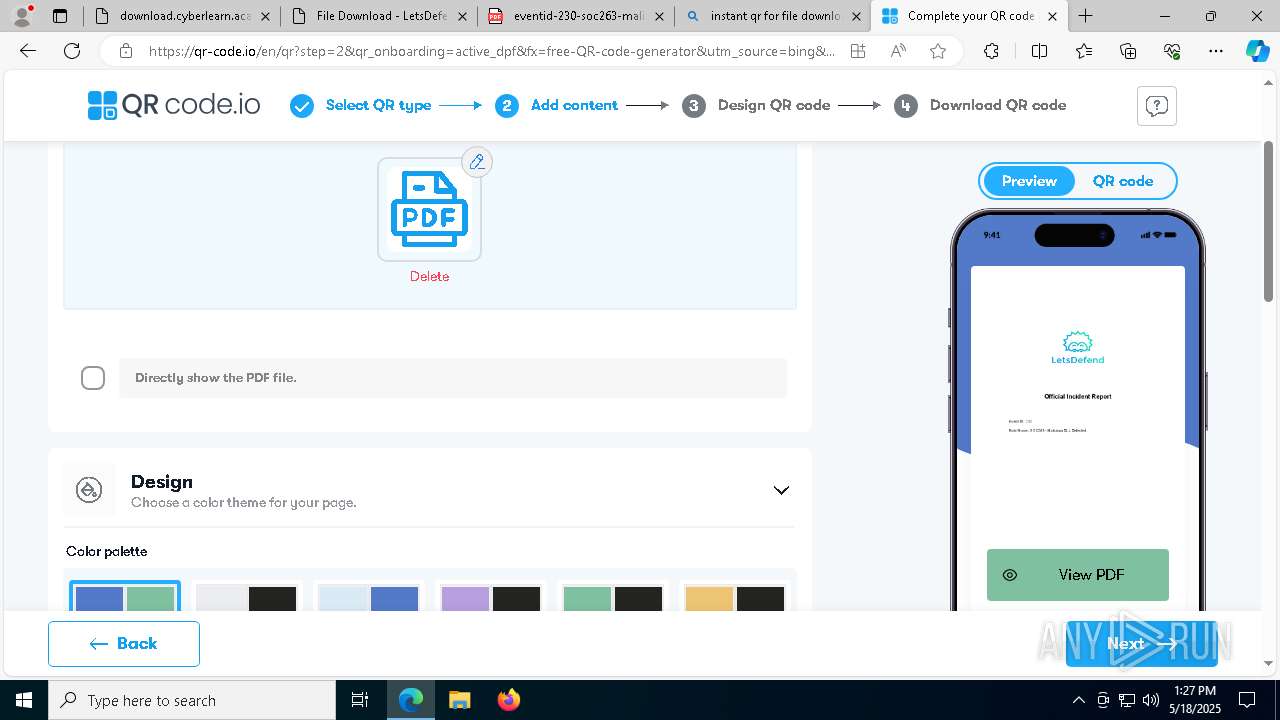The width and height of the screenshot is (1280, 720).
Task: Proceed with the Next button
Action: tap(1141, 644)
